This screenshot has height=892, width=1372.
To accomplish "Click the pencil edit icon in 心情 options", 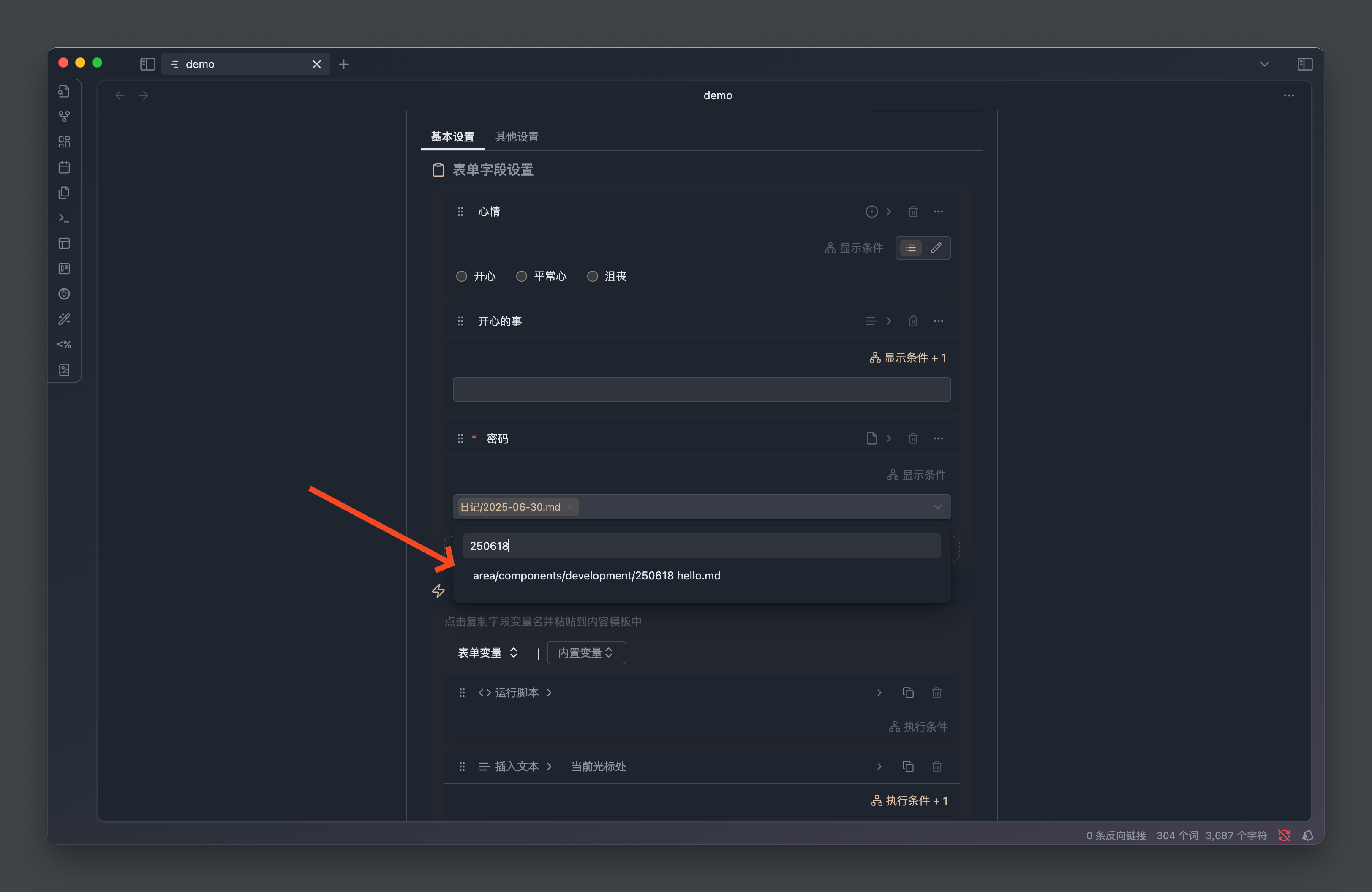I will (x=936, y=248).
